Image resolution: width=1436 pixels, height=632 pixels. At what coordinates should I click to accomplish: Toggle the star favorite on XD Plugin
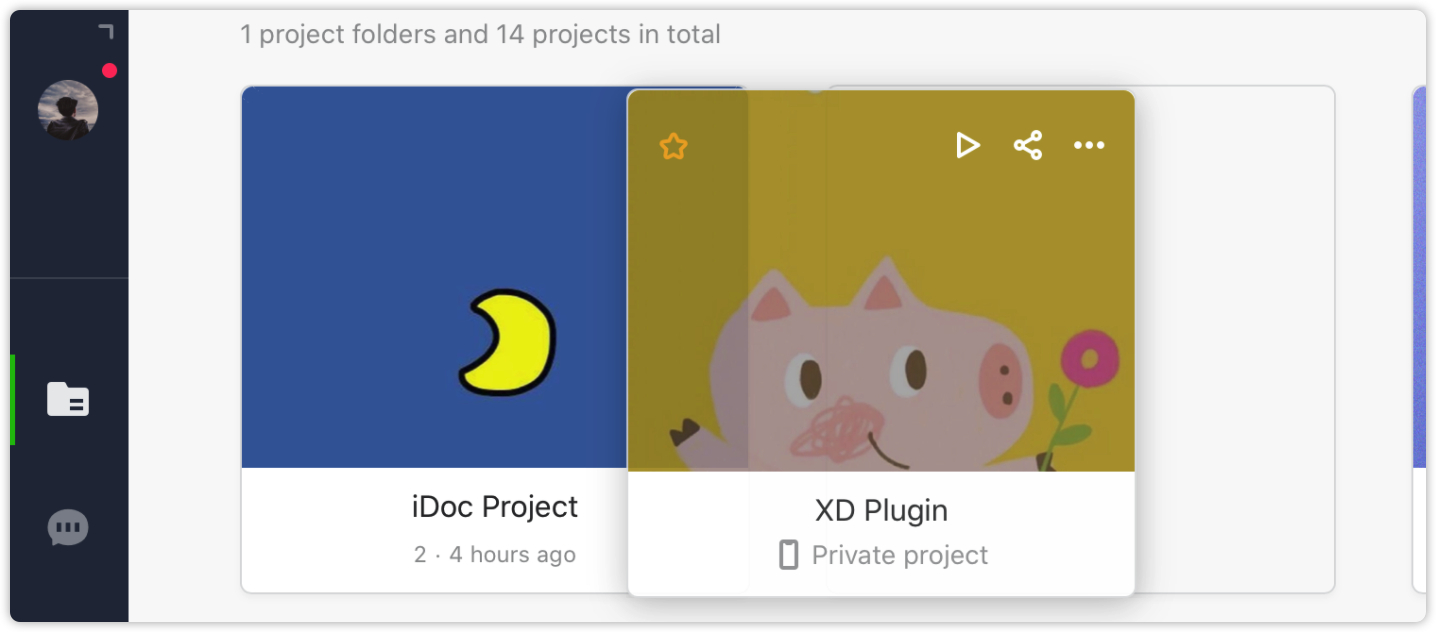tap(674, 147)
